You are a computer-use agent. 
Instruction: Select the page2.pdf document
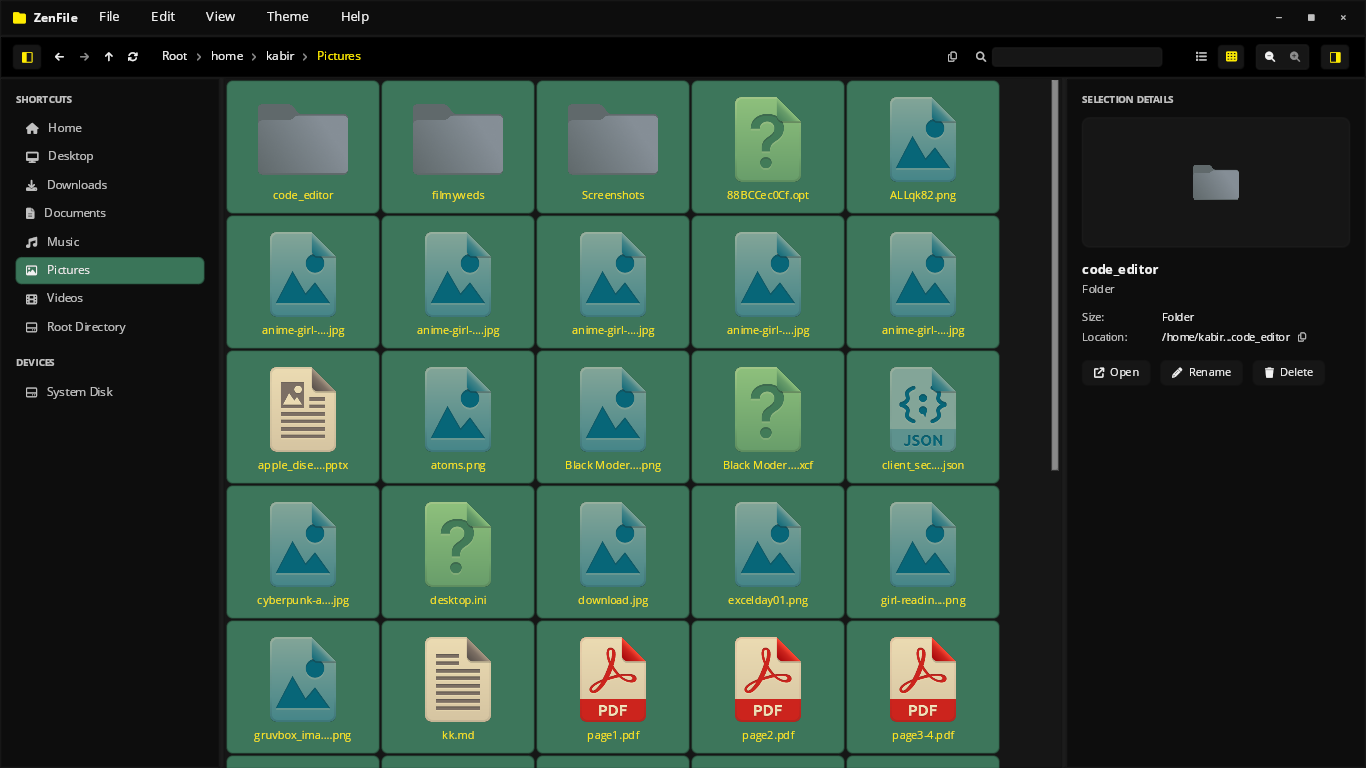[768, 687]
